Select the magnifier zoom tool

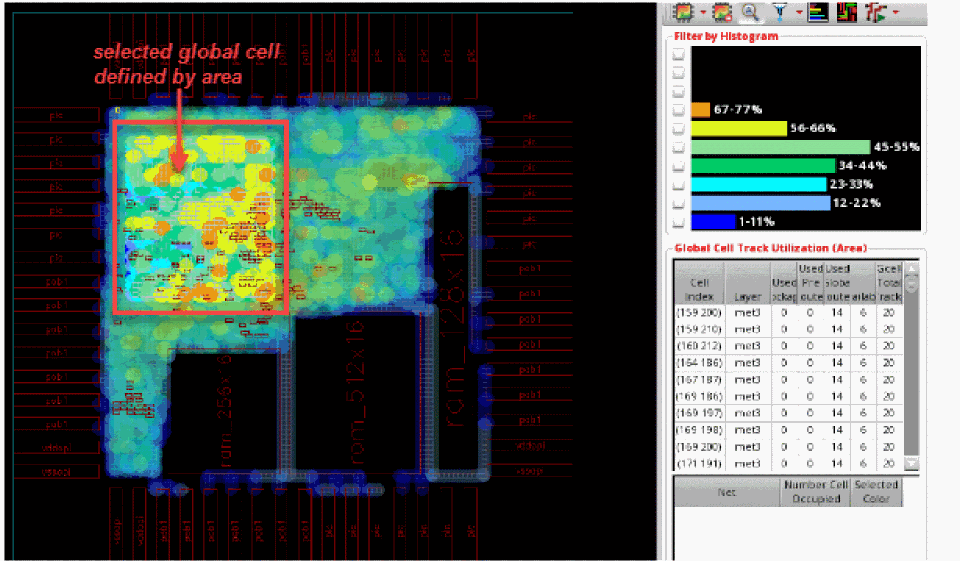click(748, 12)
